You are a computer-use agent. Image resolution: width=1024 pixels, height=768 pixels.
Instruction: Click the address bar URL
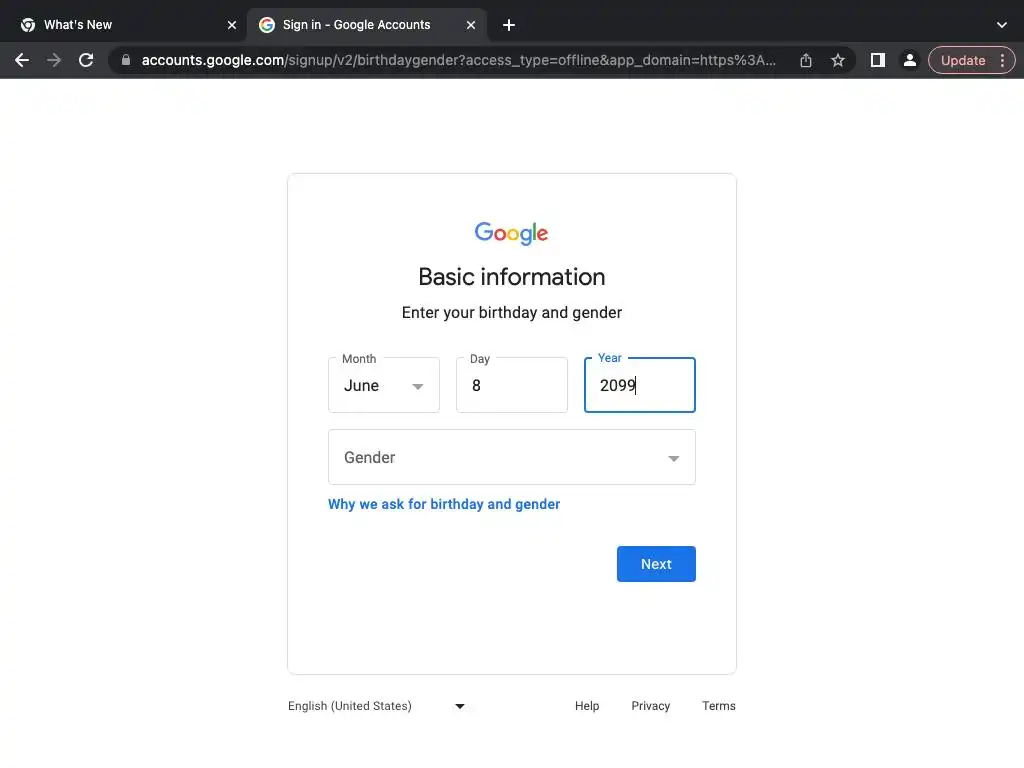click(x=458, y=60)
